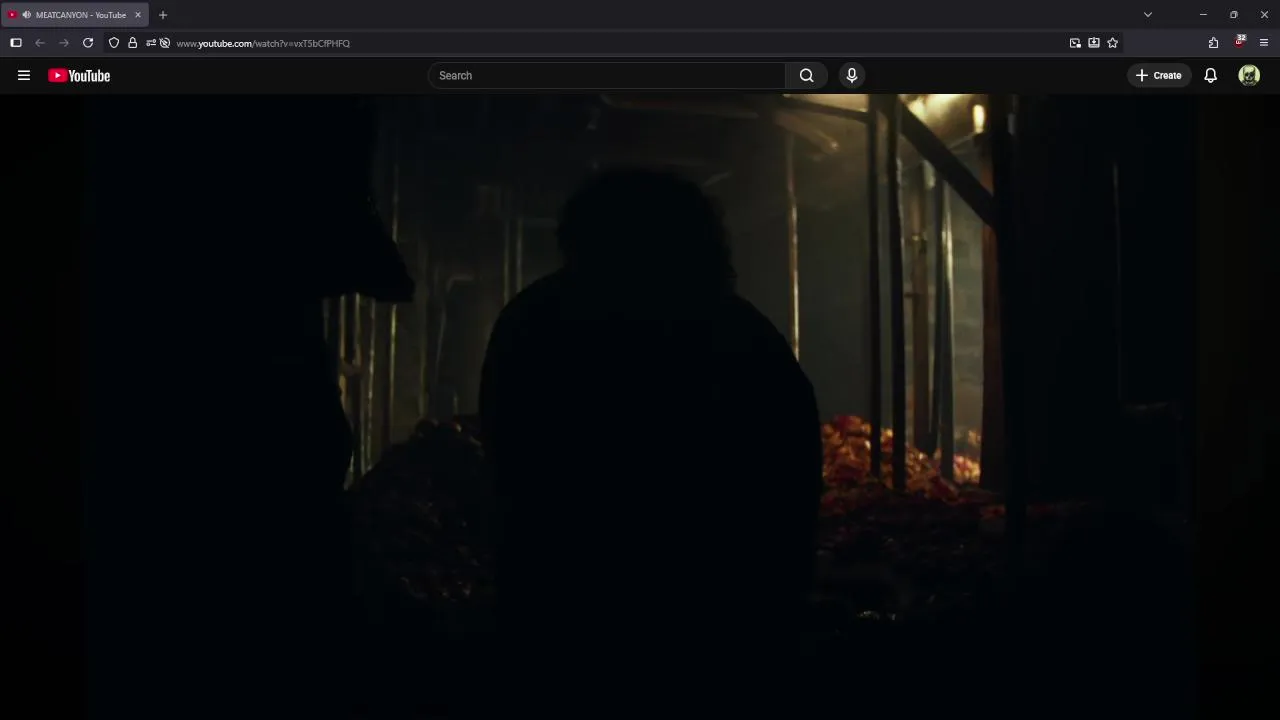Screen dimensions: 1280x720
Task: Toggle the browser sidebar icon
Action: click(16, 43)
